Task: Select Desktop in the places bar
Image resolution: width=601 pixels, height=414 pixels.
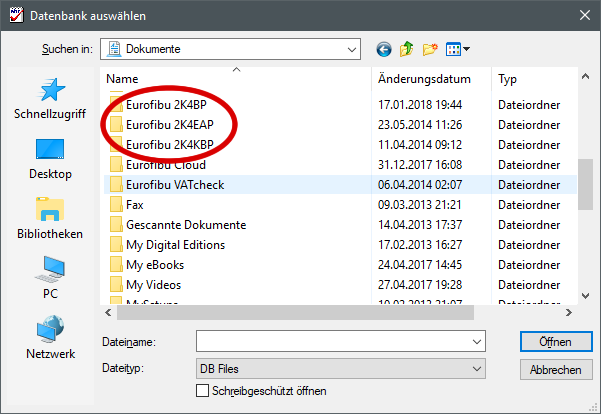Action: coord(50,159)
